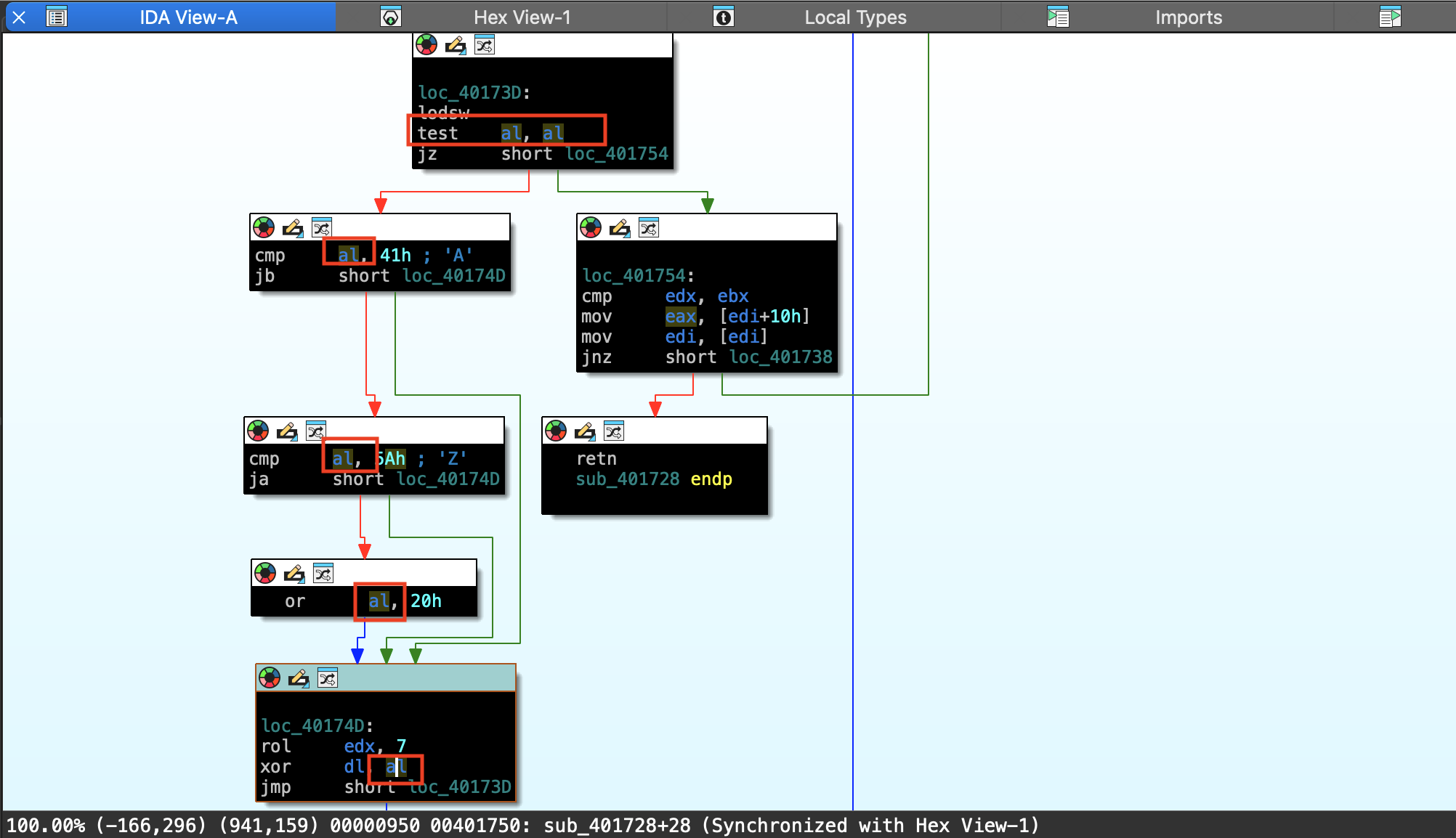The image size is (1456, 838).
Task: Click node color icon of or al, 20h block
Action: (x=265, y=574)
